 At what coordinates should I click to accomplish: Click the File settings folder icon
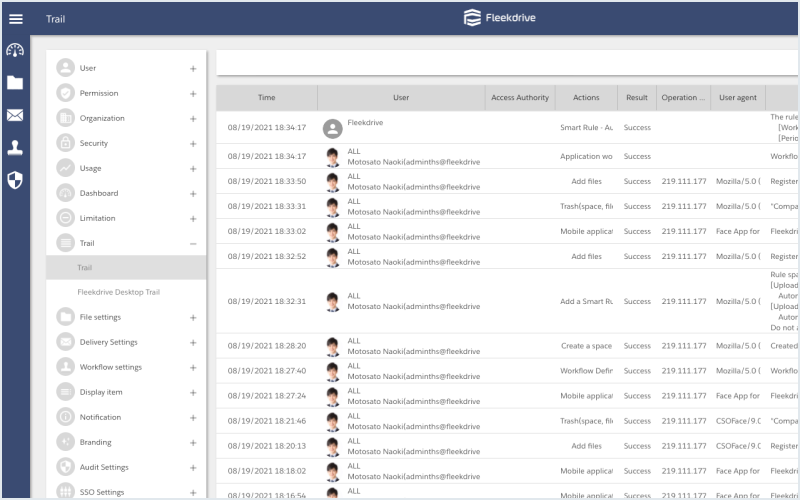tap(65, 317)
